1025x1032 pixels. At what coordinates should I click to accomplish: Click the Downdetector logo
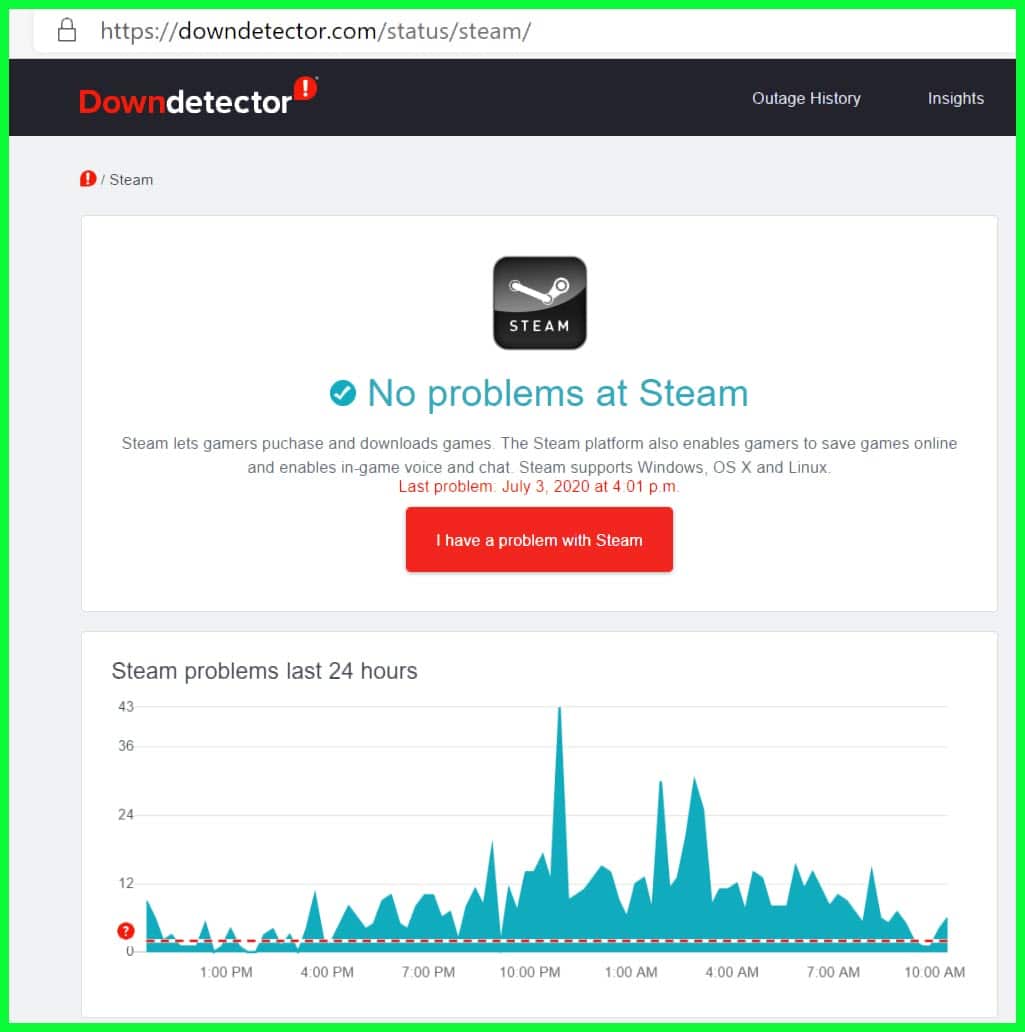(198, 97)
